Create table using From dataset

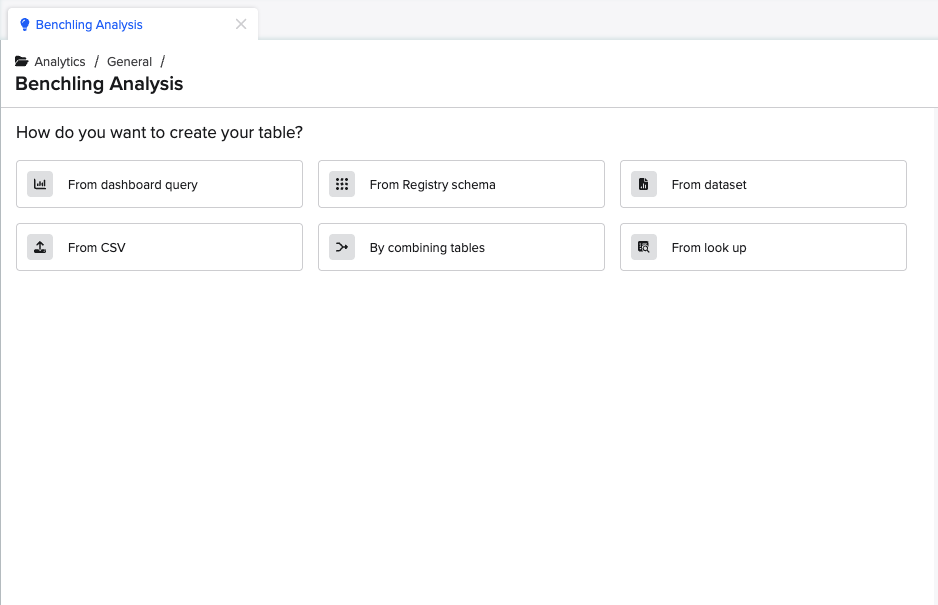(763, 184)
